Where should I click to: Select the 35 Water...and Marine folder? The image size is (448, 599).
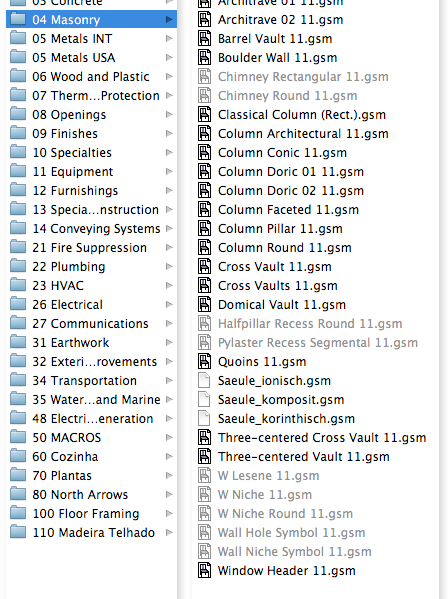tap(91, 400)
